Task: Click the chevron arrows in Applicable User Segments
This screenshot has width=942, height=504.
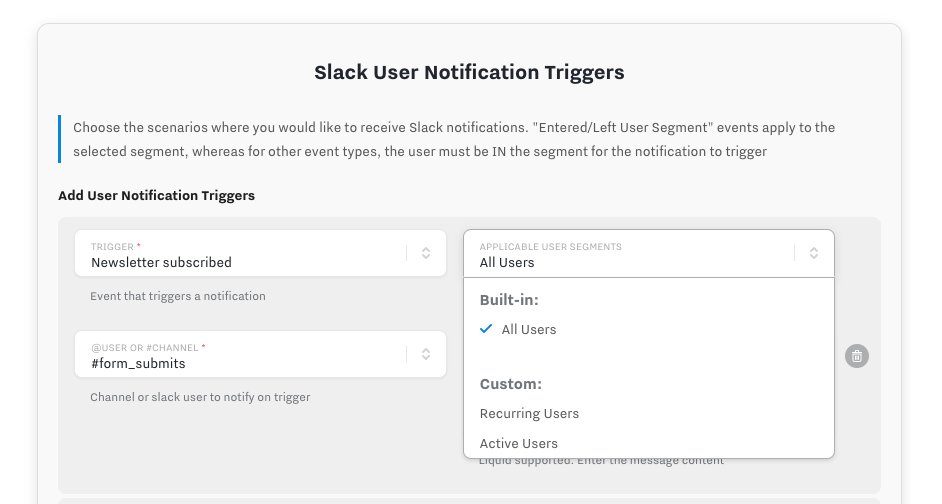Action: 814,253
